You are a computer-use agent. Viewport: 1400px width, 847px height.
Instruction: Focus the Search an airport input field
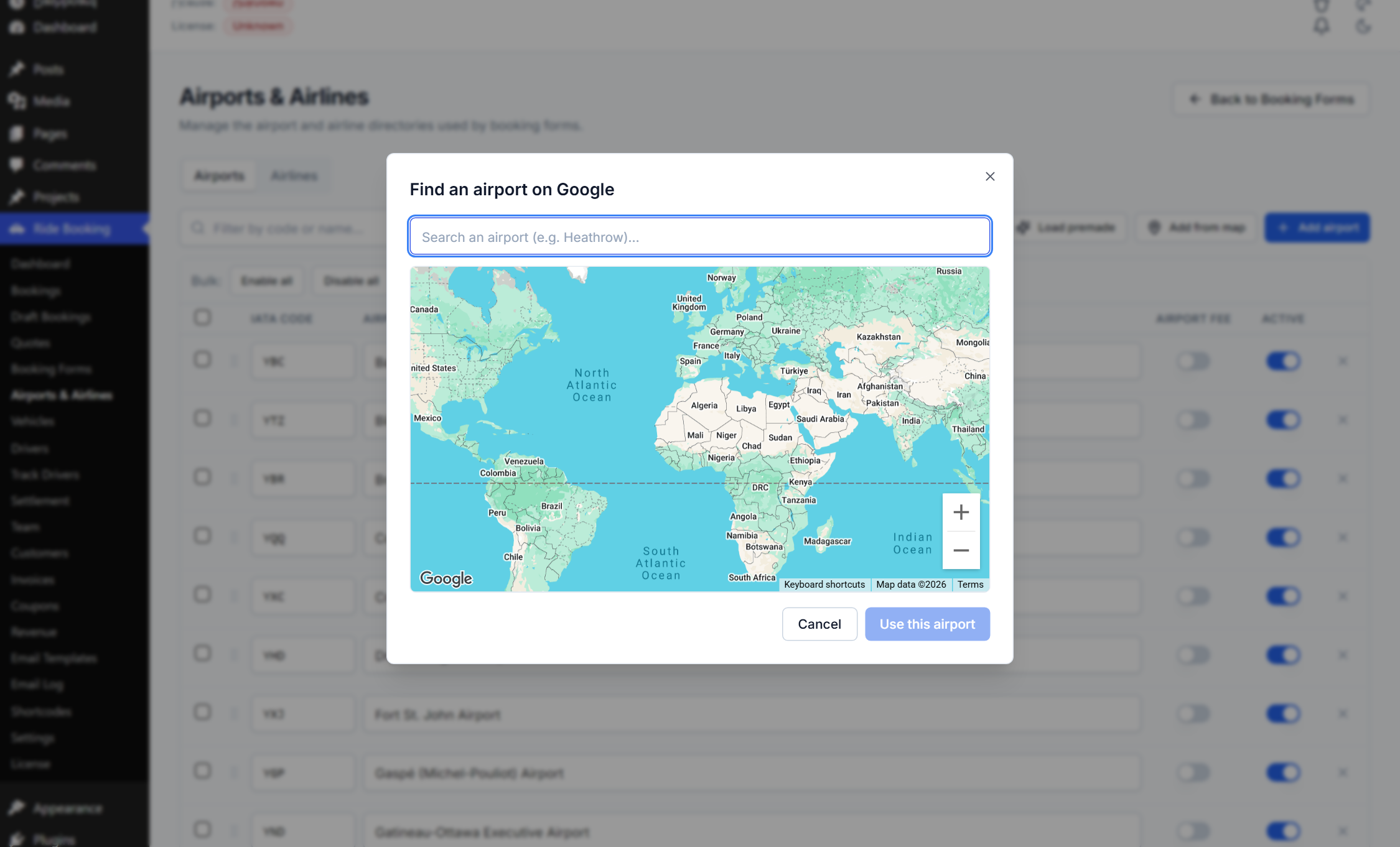pos(699,236)
